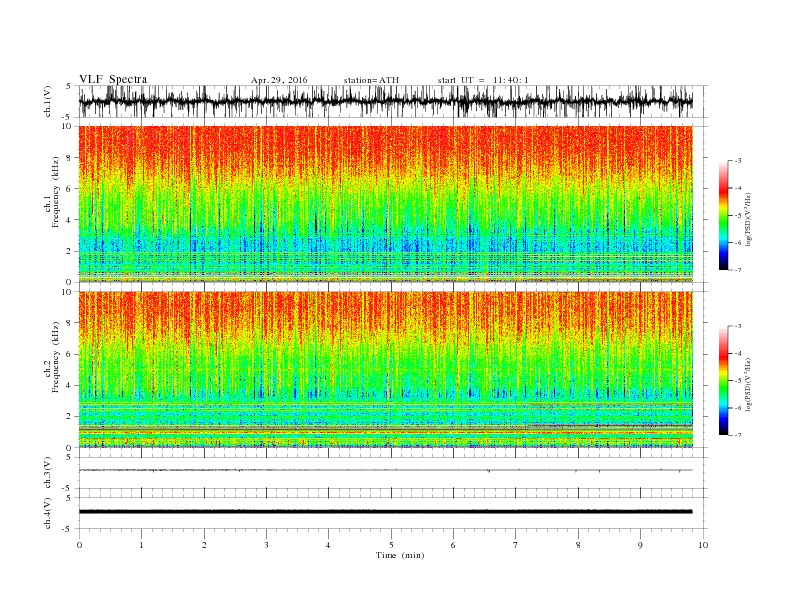This screenshot has width=792, height=612.
Task: Click time axis tick label '5'
Action: click(x=391, y=545)
